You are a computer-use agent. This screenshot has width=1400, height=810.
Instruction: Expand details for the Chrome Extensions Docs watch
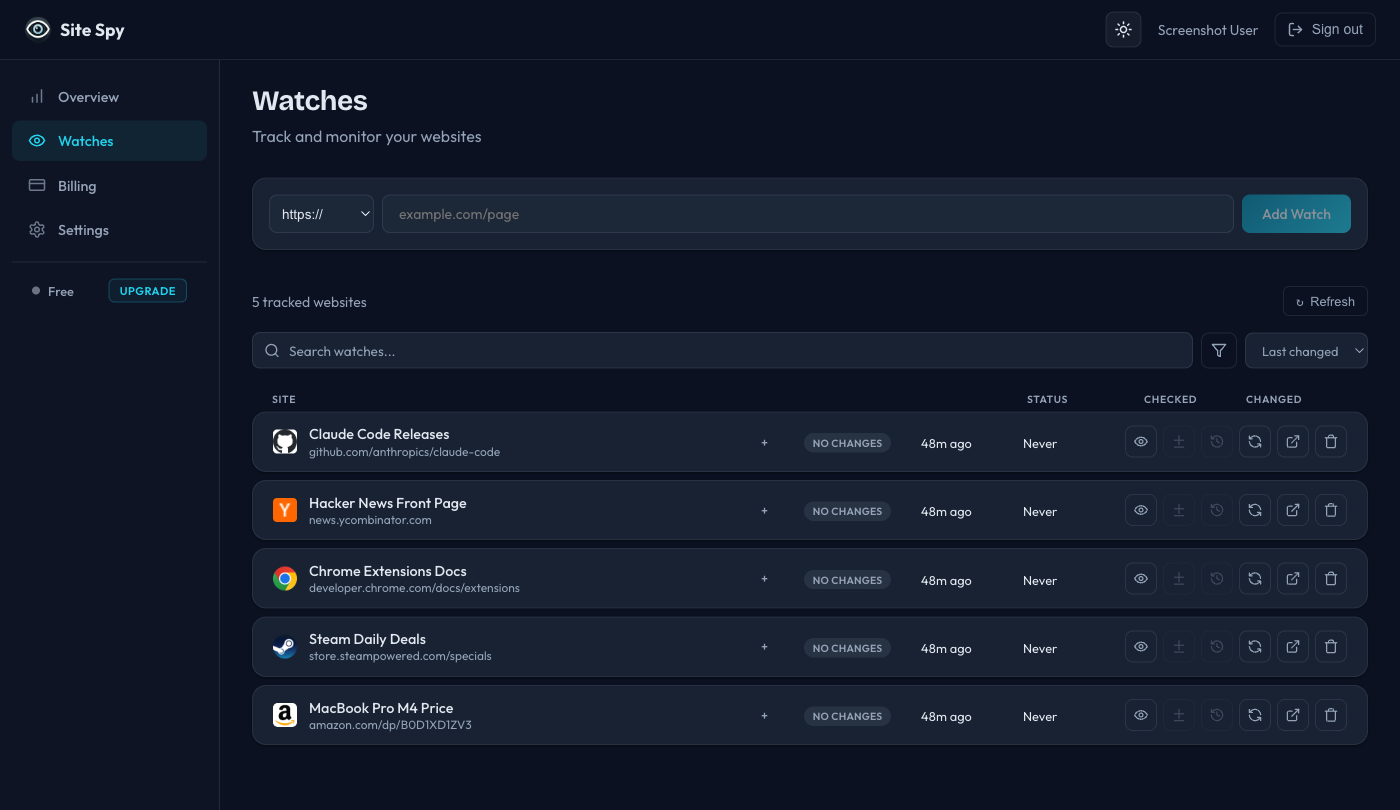[x=764, y=579]
